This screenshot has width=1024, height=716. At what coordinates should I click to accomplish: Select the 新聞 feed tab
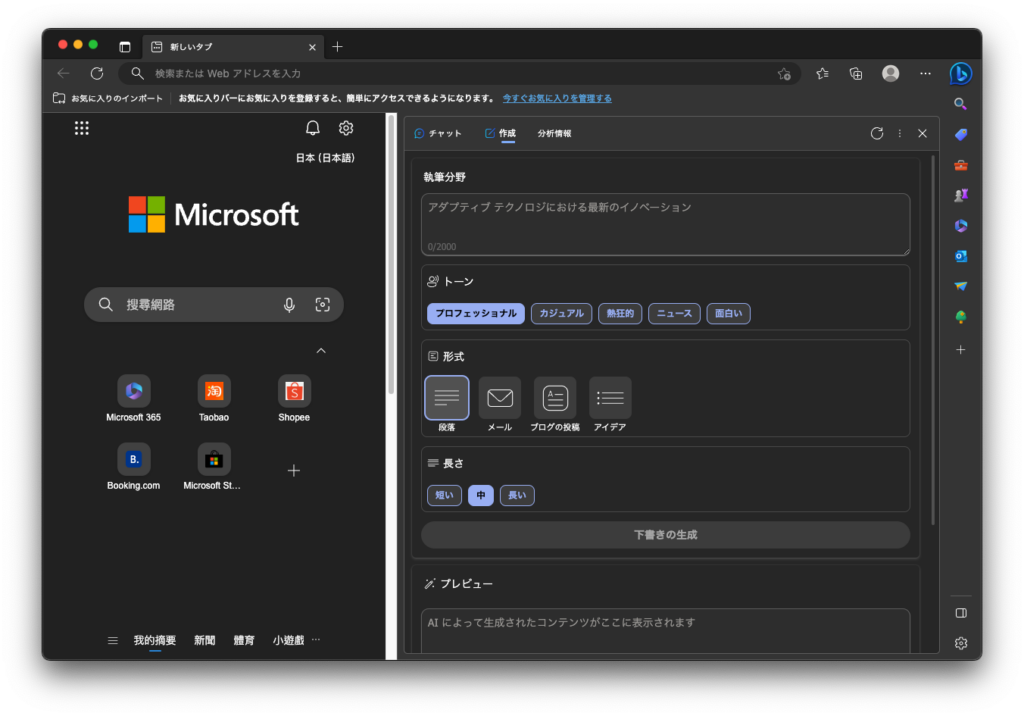pos(204,640)
